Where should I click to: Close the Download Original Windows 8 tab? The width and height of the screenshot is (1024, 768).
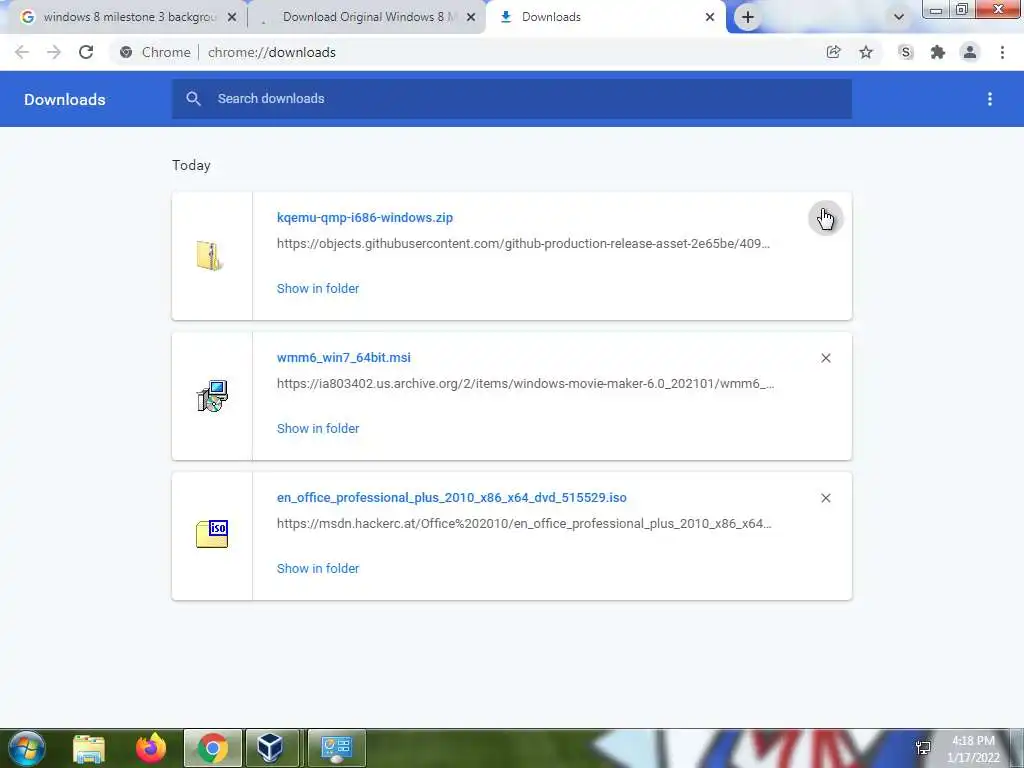[471, 18]
